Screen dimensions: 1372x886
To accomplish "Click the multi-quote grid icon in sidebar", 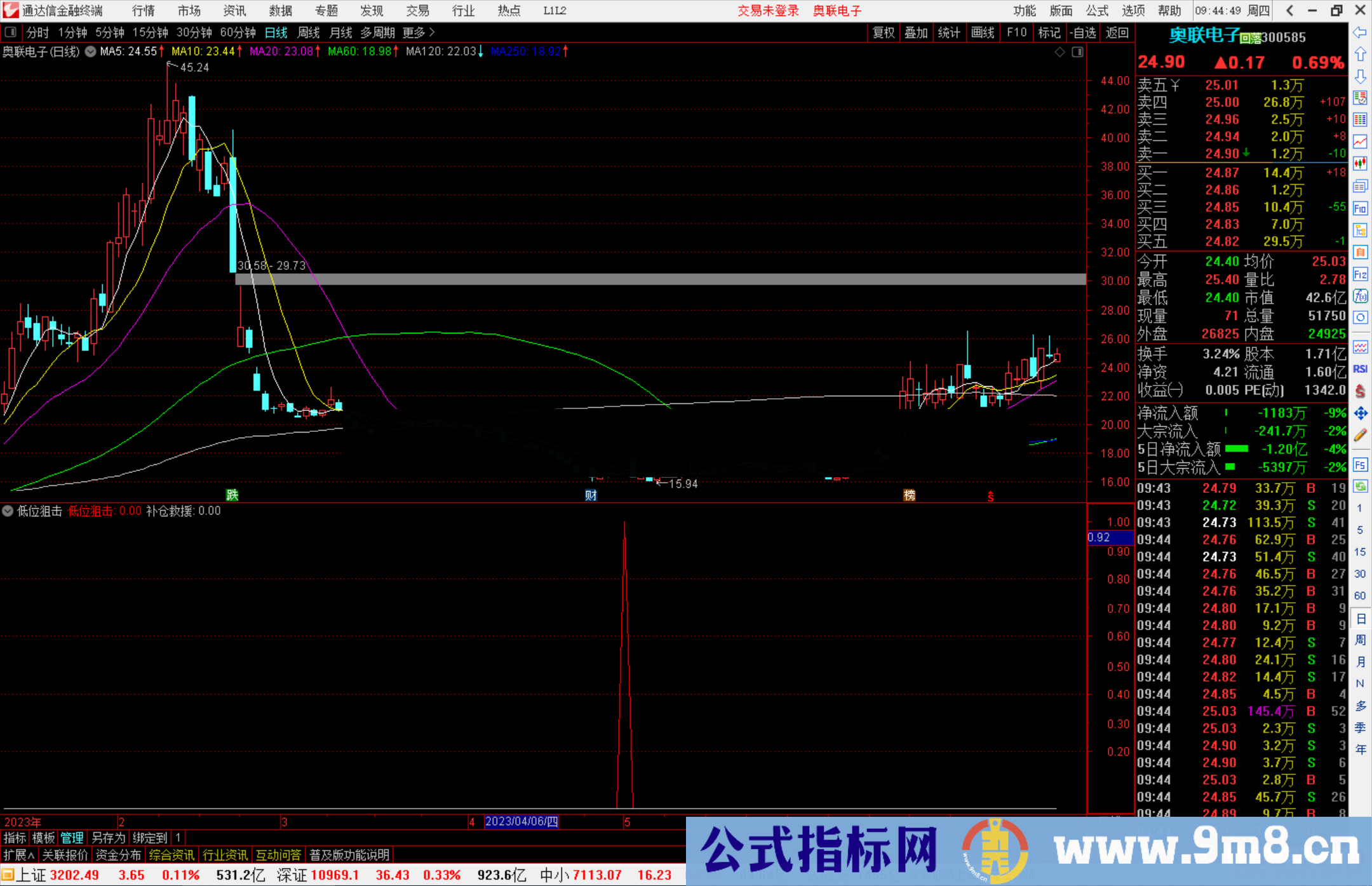I will pyautogui.click(x=1361, y=119).
